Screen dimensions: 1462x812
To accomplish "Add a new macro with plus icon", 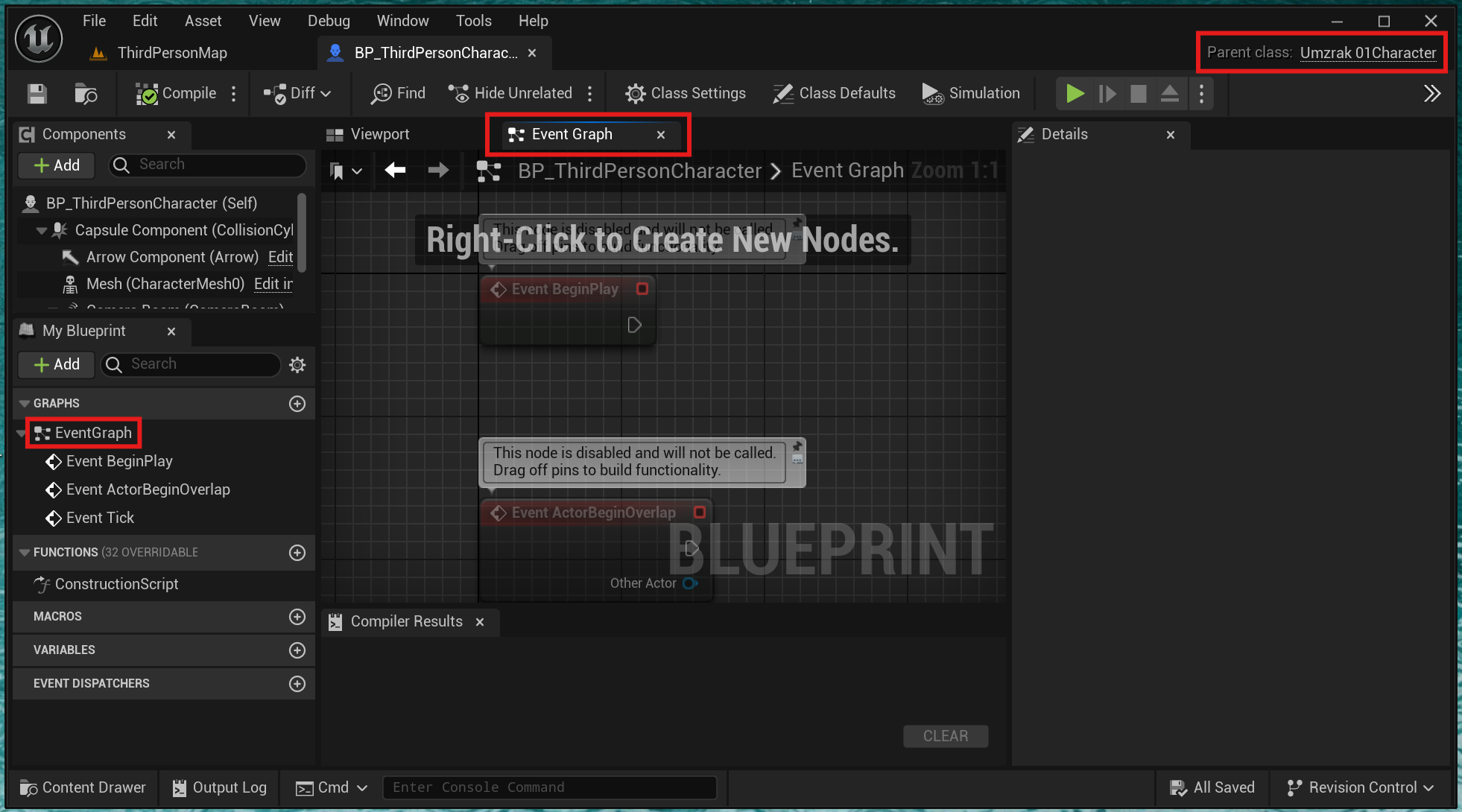I will 297,617.
